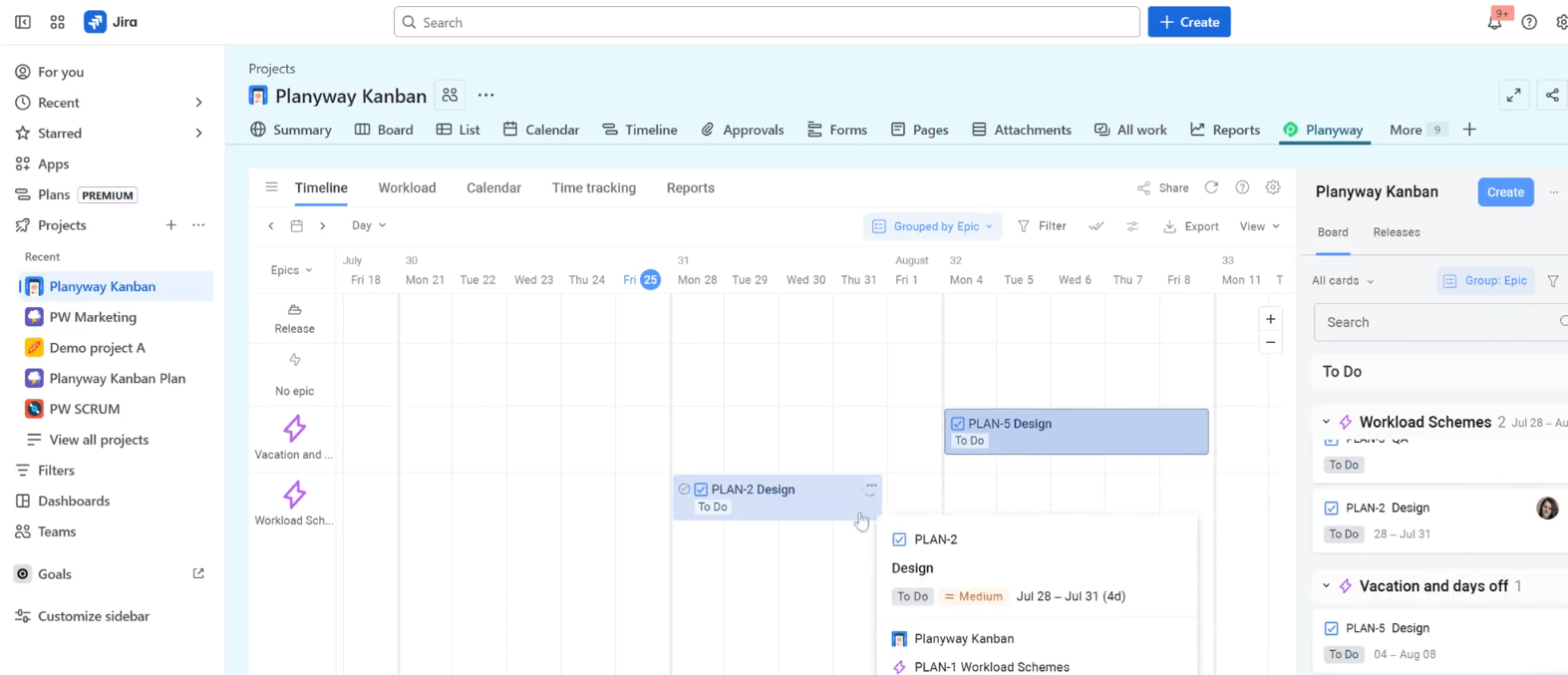Zoom out the timeline with minus
Image resolution: width=1568 pixels, height=675 pixels.
coord(1270,343)
